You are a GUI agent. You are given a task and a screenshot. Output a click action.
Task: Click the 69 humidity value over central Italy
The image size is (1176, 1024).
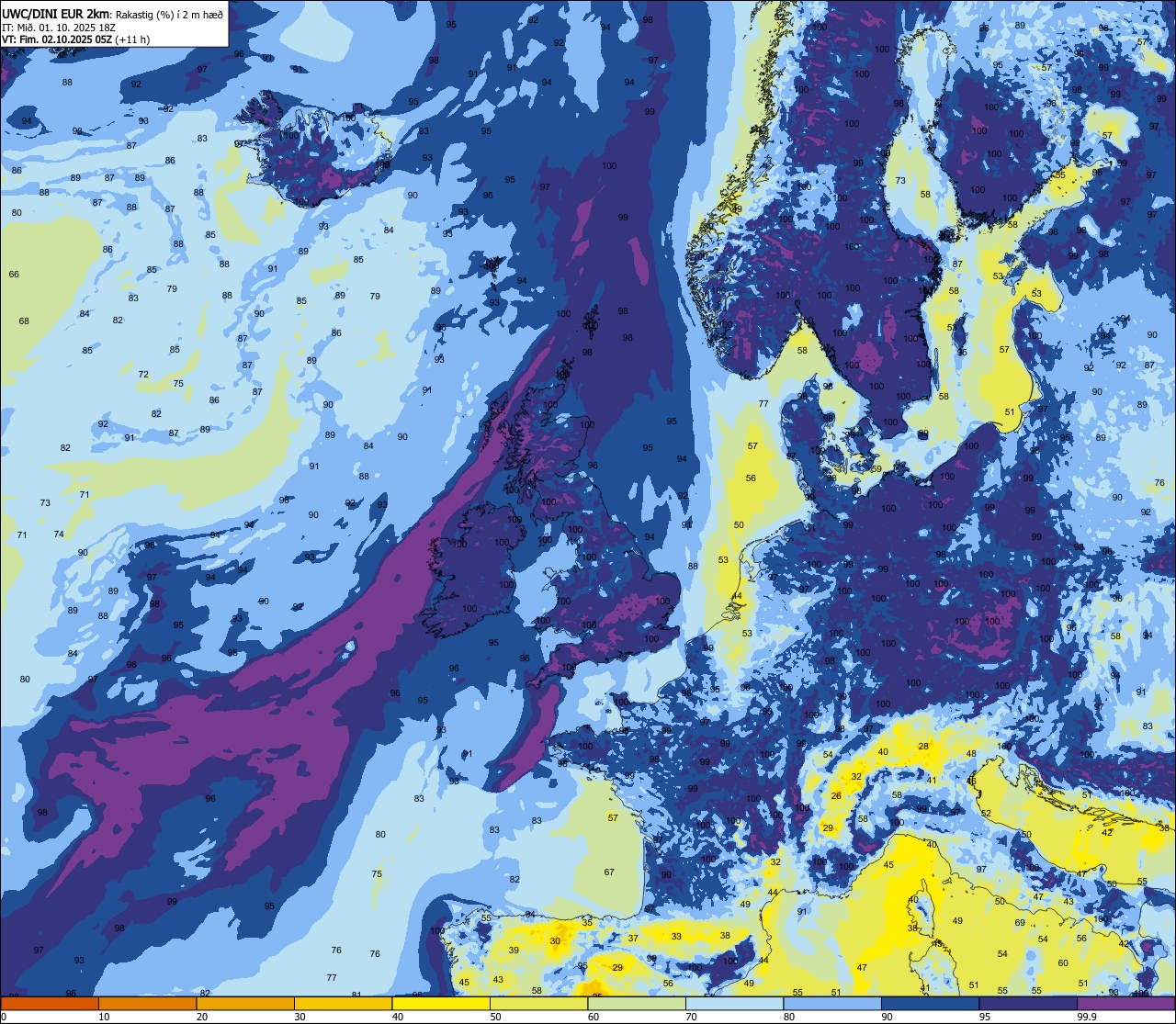tap(1020, 923)
